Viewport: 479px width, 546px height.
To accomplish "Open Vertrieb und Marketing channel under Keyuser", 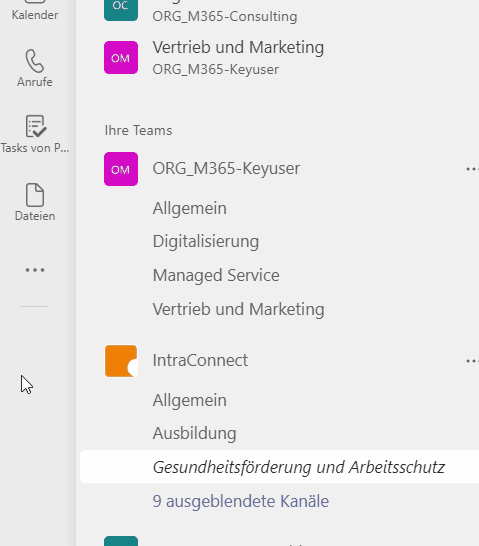I will (x=238, y=309).
